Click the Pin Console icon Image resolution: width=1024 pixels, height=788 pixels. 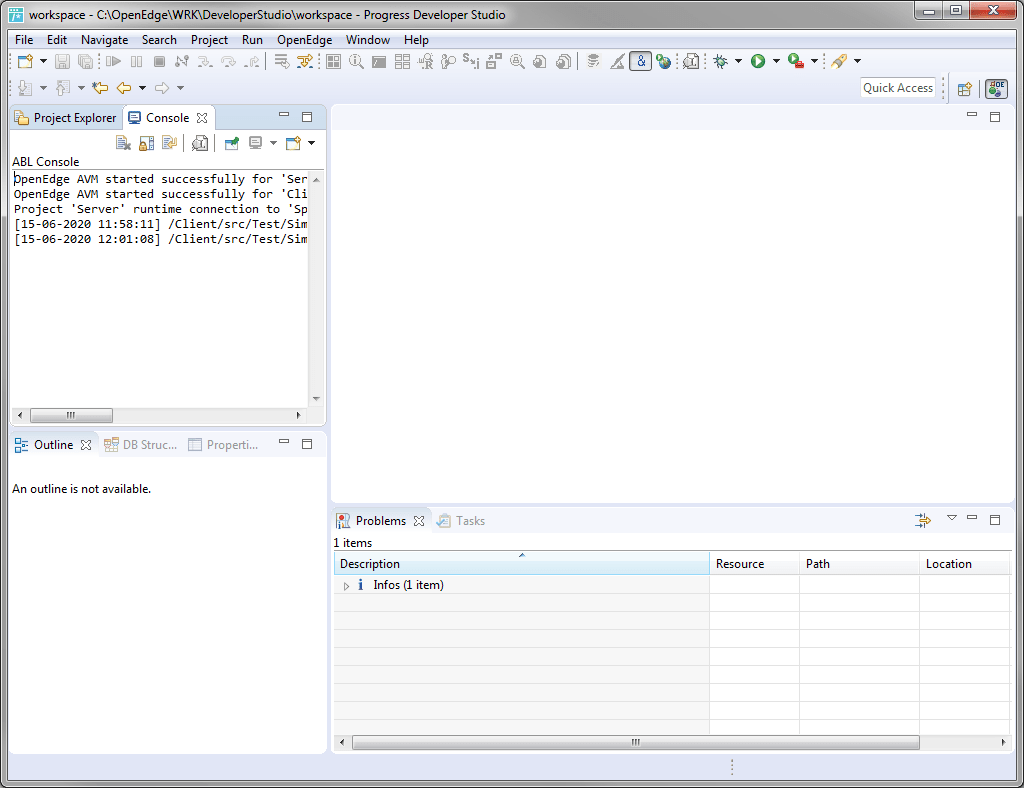(231, 143)
